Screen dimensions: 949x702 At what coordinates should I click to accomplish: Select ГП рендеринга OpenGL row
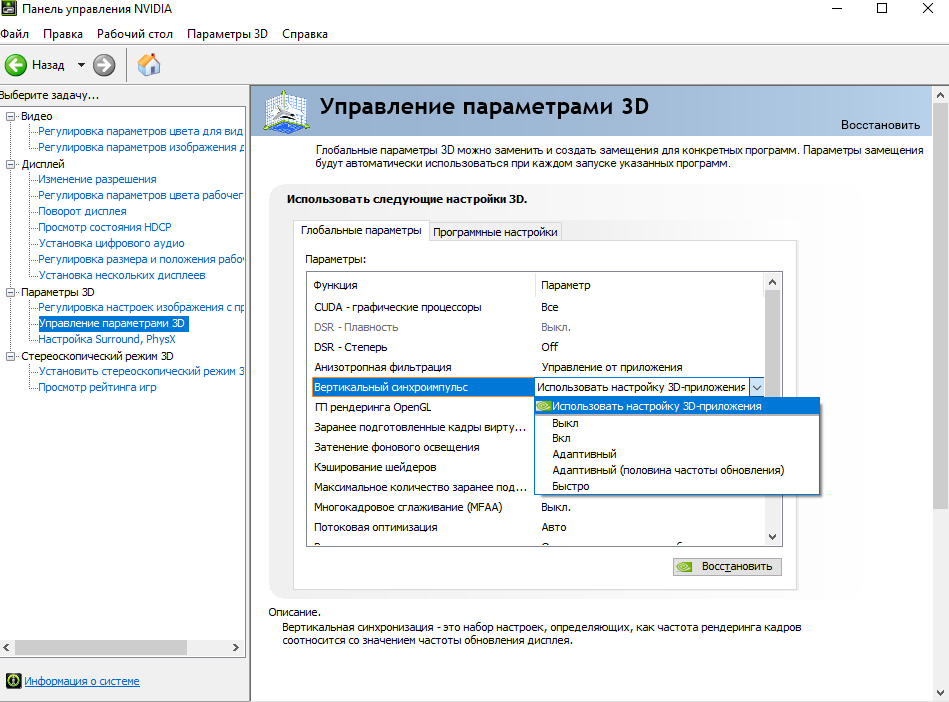point(422,407)
